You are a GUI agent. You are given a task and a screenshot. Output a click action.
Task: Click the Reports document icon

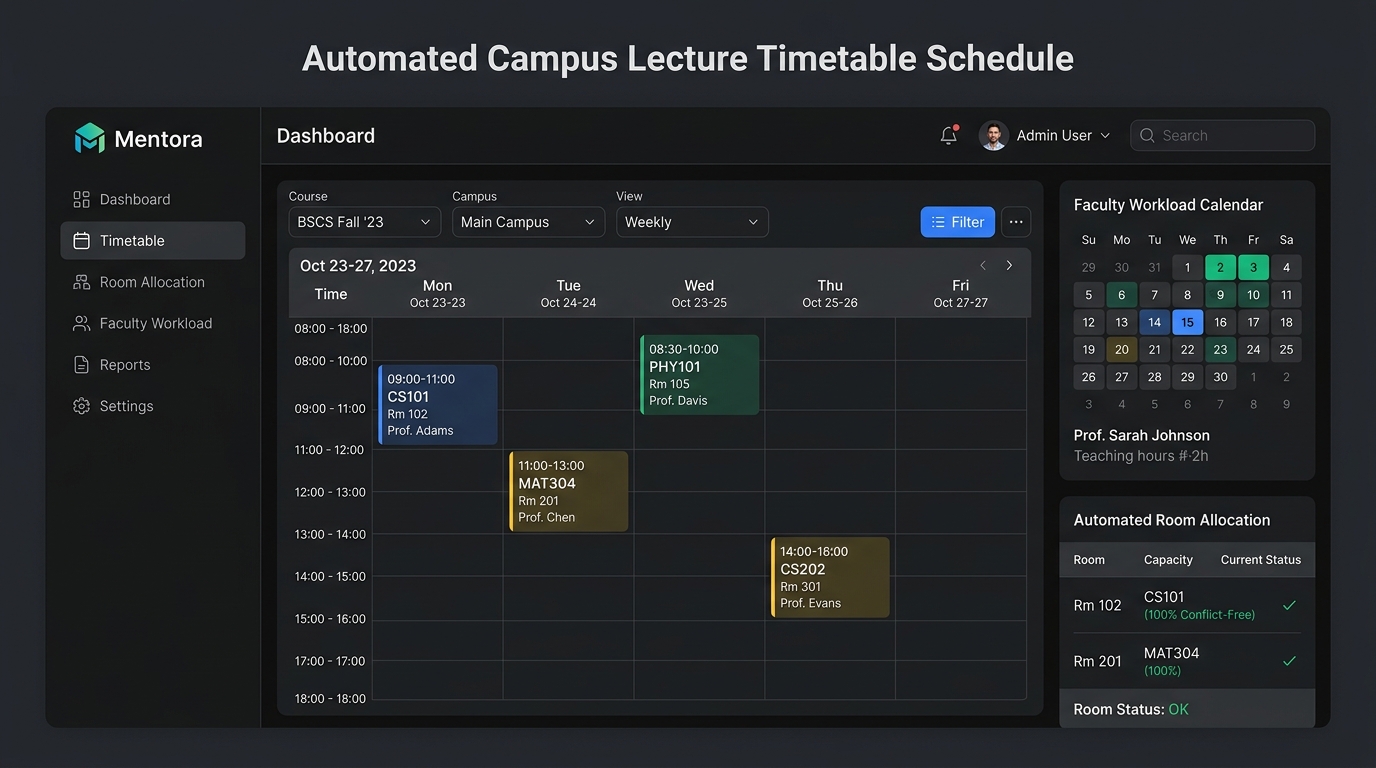click(82, 365)
